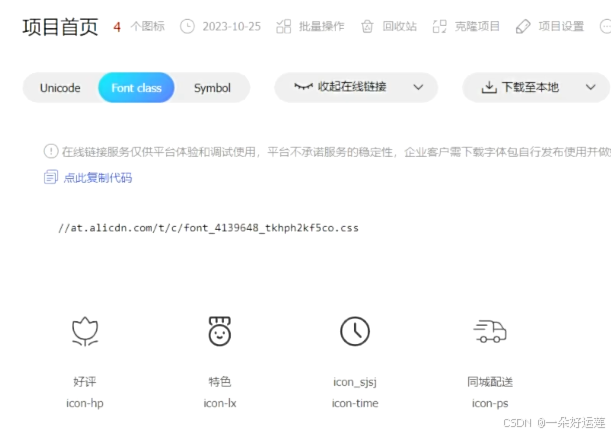Click the 项目首页 heading
Viewport: 611px width, 434px height.
pos(60,27)
